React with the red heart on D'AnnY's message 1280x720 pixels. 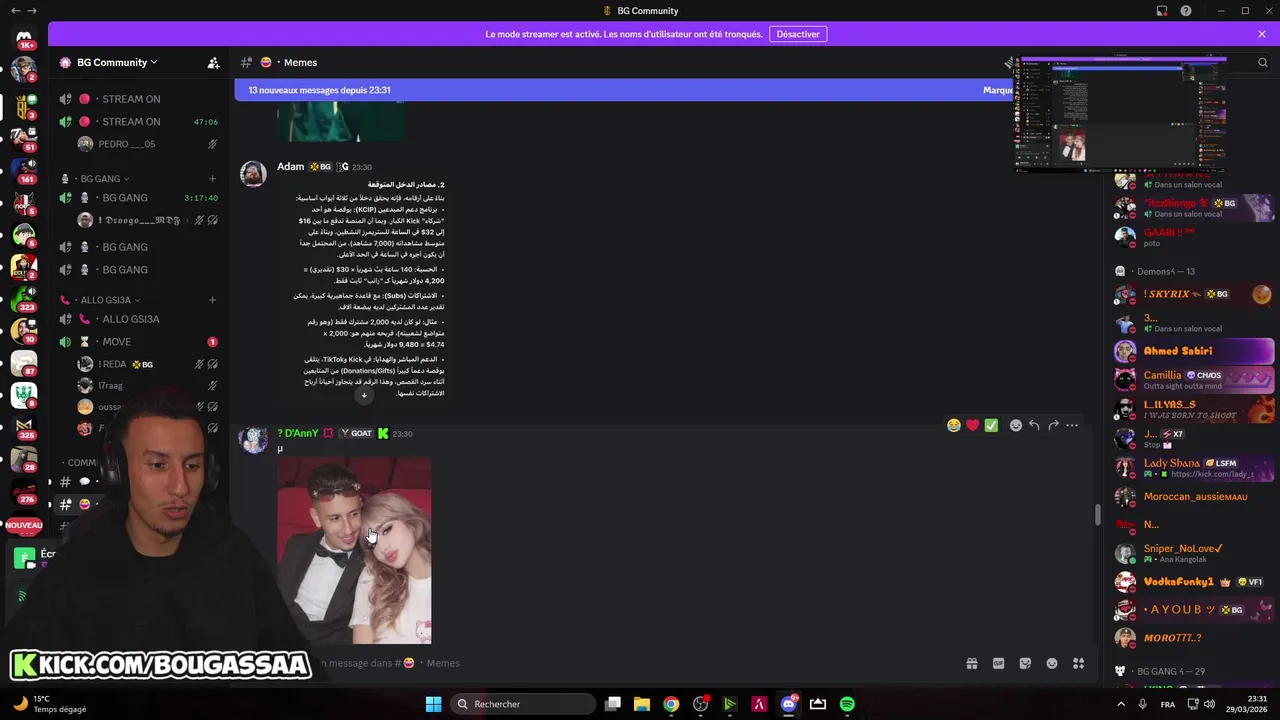[972, 425]
